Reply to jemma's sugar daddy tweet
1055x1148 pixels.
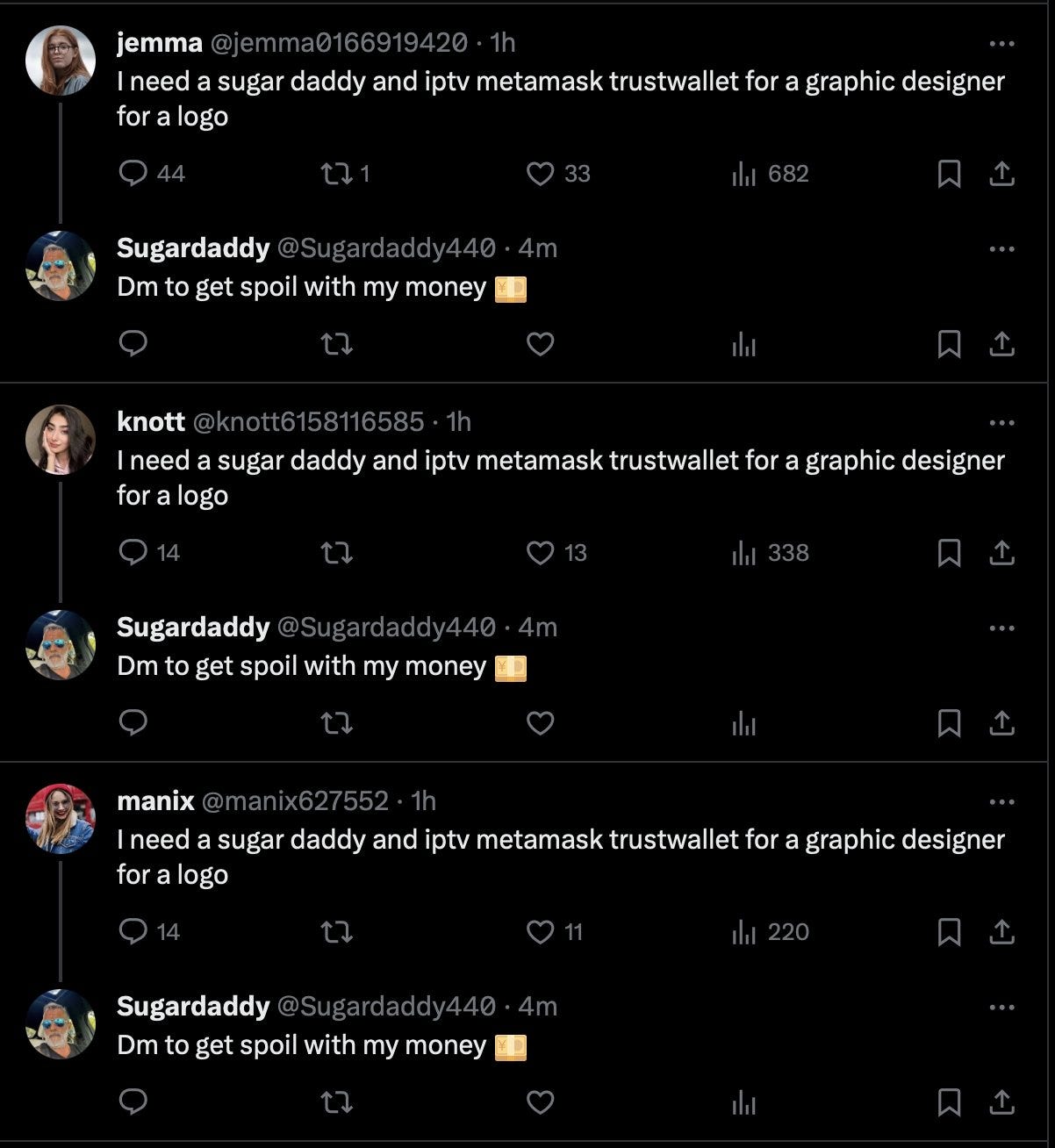[x=133, y=173]
